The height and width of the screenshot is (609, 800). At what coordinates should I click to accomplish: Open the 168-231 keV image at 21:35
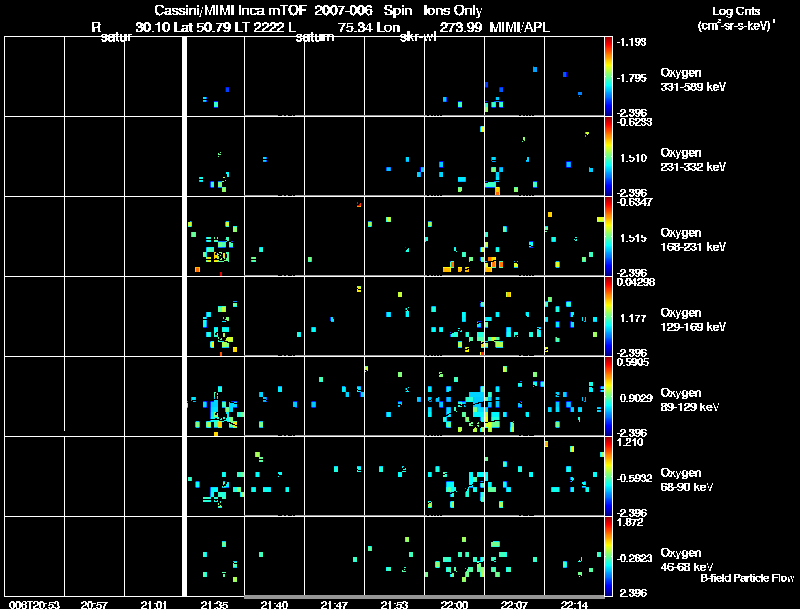[x=214, y=237]
